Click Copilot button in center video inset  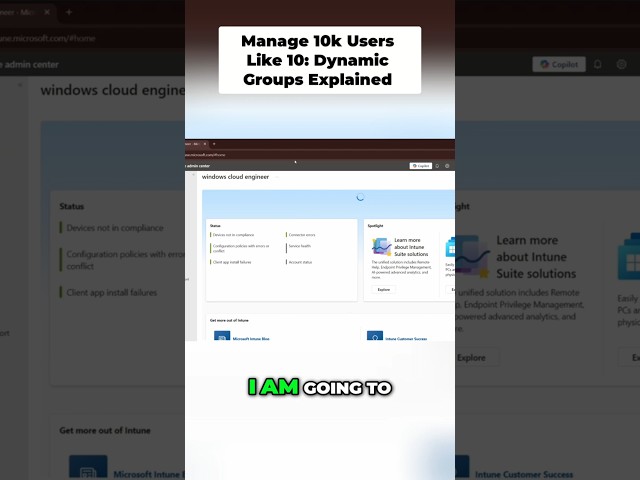tap(420, 166)
